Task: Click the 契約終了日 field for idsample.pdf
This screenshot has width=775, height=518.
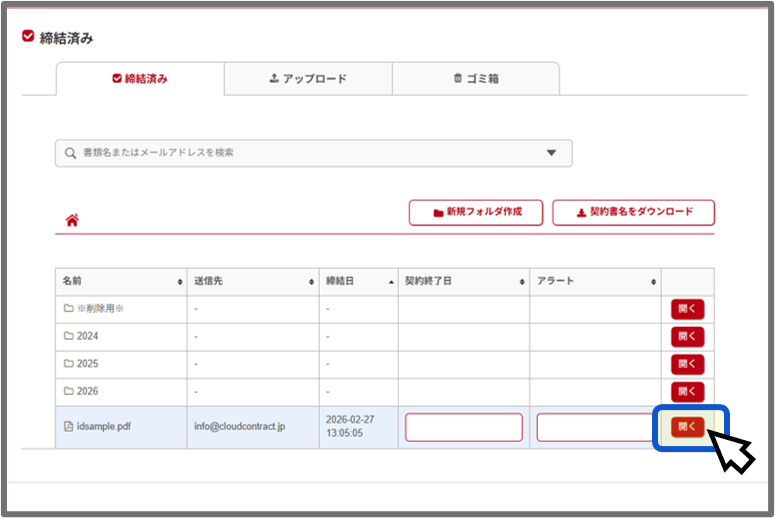Action: click(464, 427)
